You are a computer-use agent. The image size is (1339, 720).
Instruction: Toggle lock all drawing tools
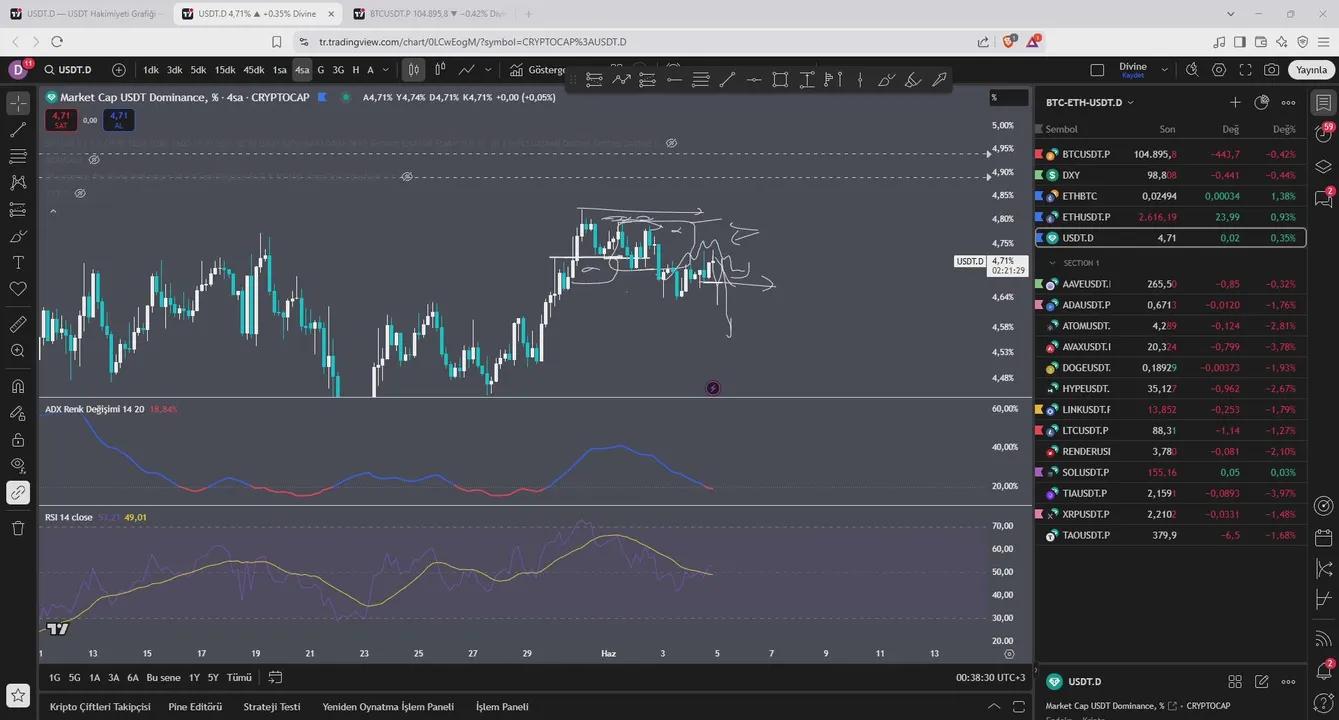tap(18, 440)
